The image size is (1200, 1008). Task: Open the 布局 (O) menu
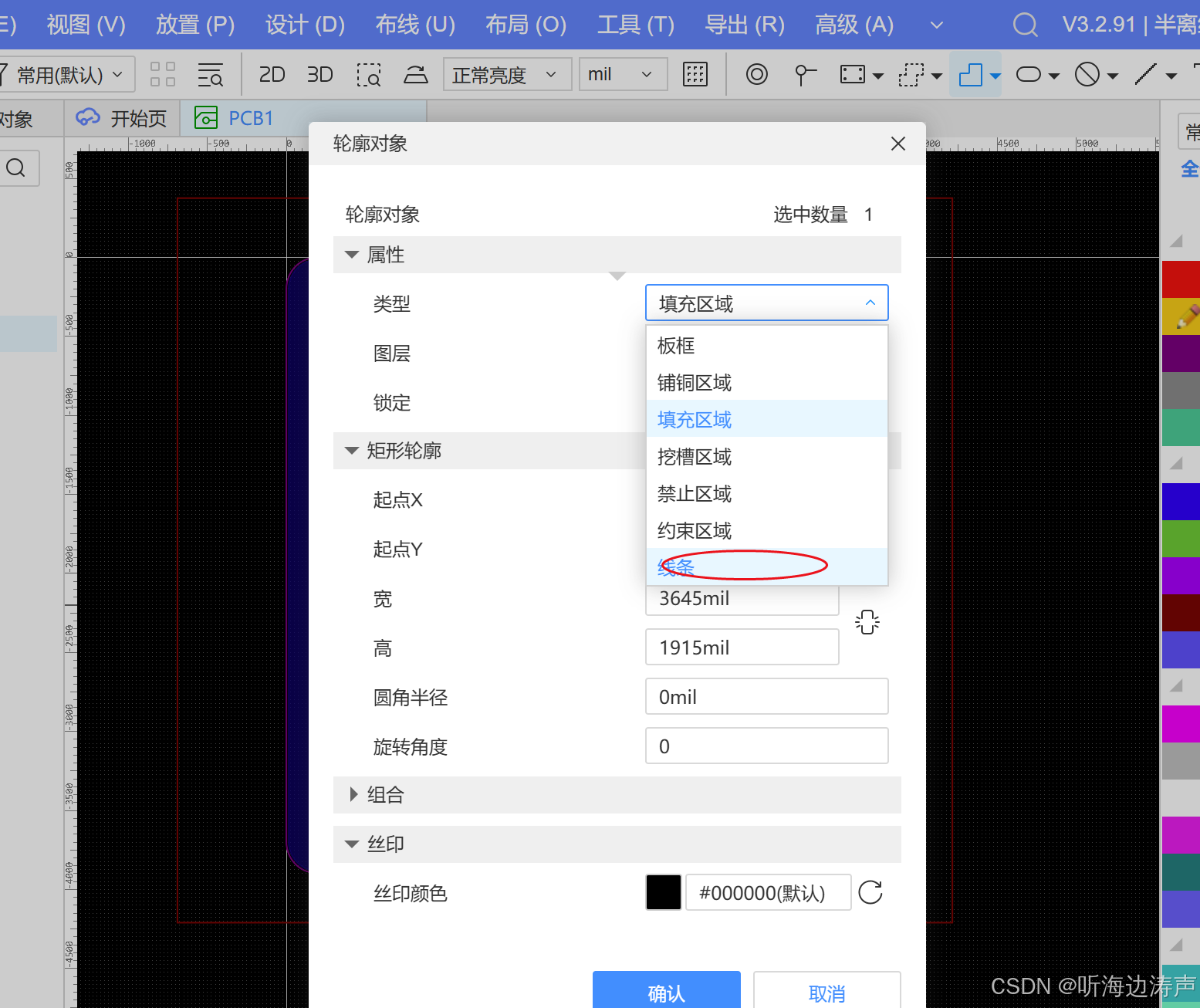click(526, 25)
